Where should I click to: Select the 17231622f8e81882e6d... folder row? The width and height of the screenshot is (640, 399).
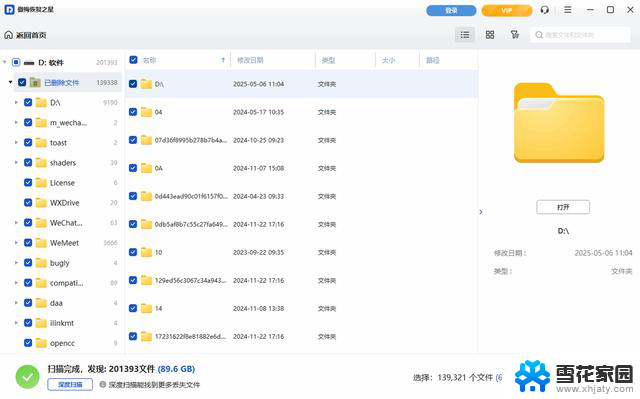pos(301,337)
